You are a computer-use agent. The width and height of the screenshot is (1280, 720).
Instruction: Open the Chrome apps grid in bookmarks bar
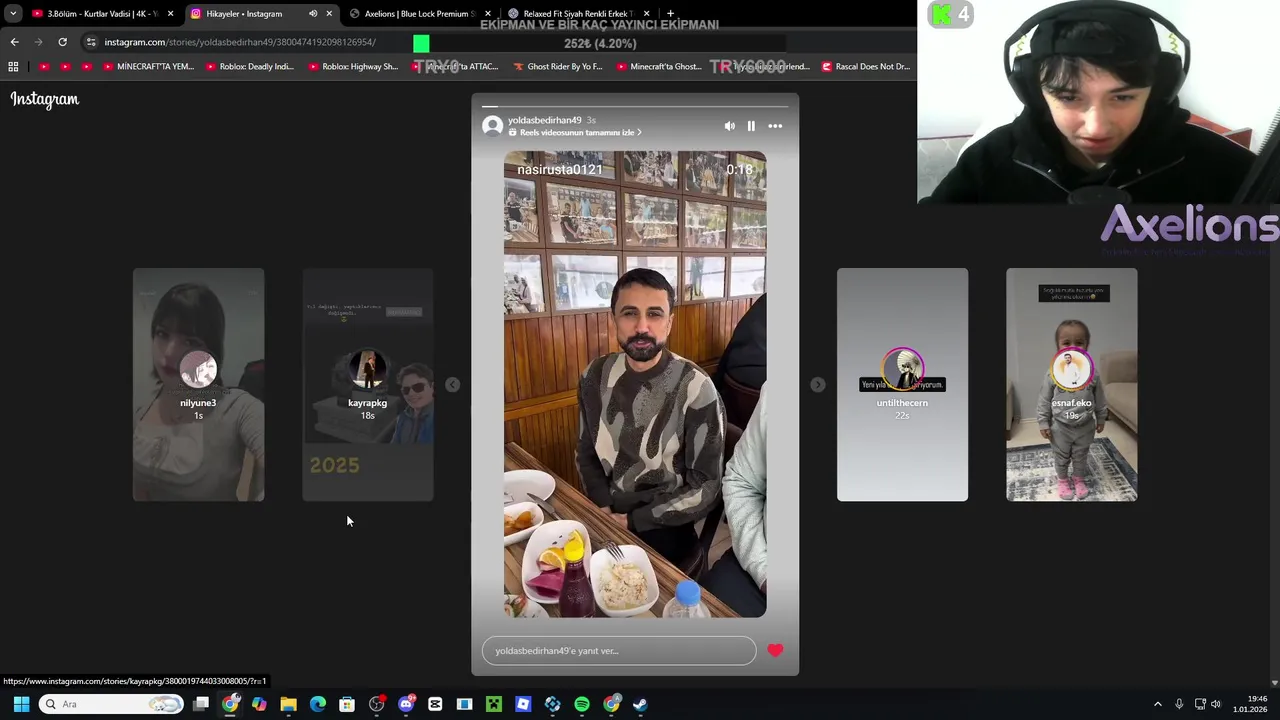[x=13, y=66]
